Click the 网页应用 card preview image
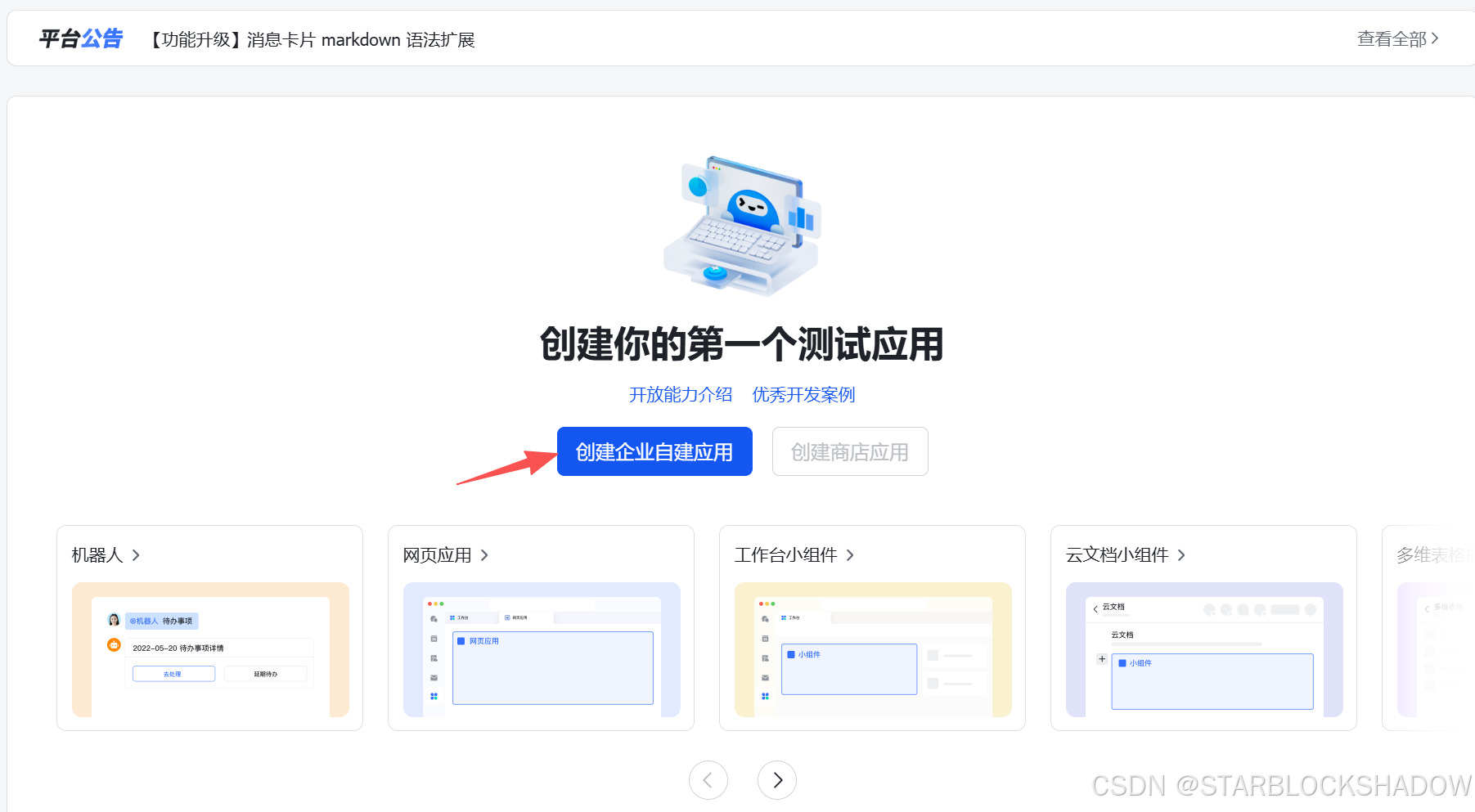The width and height of the screenshot is (1475, 812). 542,650
